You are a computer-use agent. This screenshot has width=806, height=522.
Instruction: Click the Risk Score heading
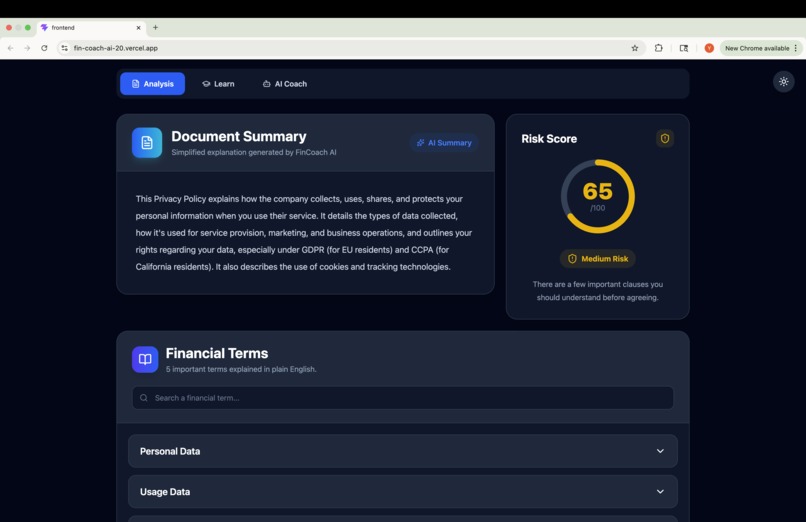click(549, 139)
